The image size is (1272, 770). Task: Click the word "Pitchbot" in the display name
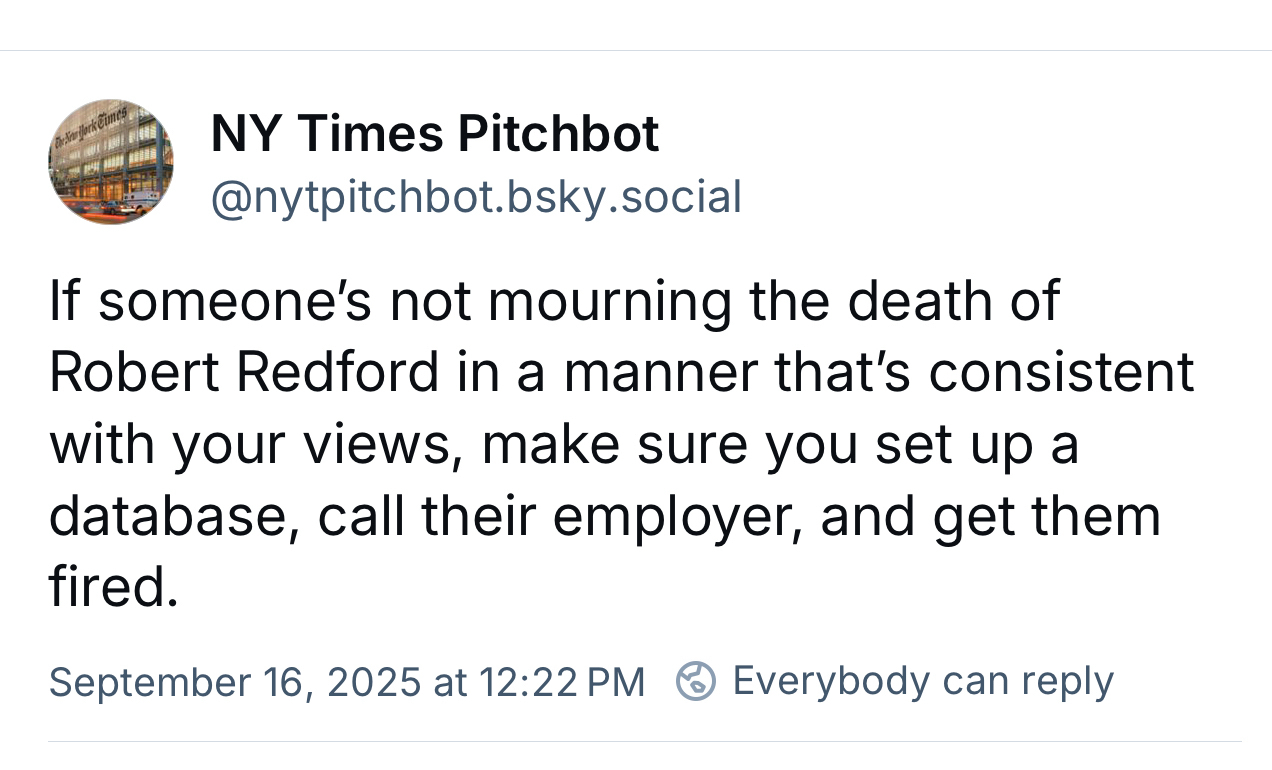pos(558,134)
